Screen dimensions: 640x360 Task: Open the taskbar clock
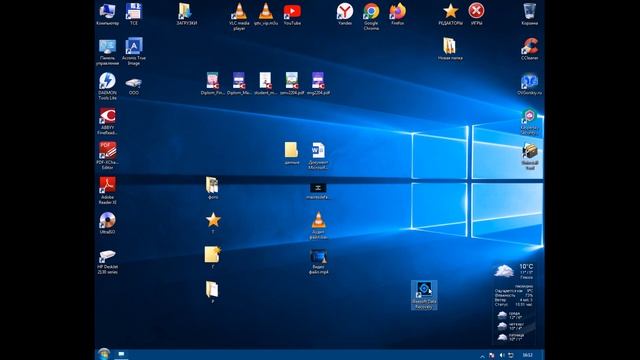click(527, 355)
